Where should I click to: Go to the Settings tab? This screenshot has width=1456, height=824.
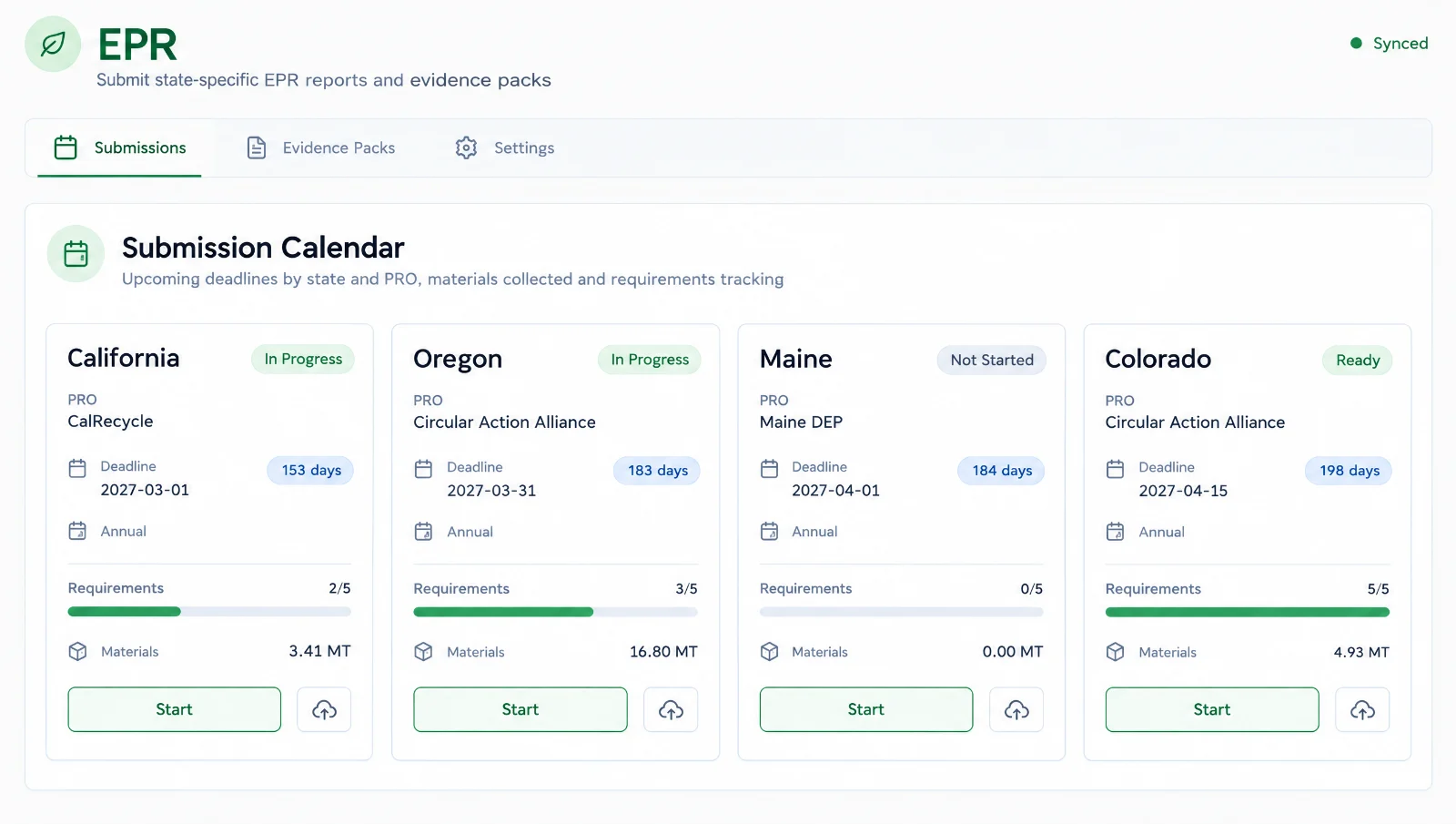tap(505, 148)
